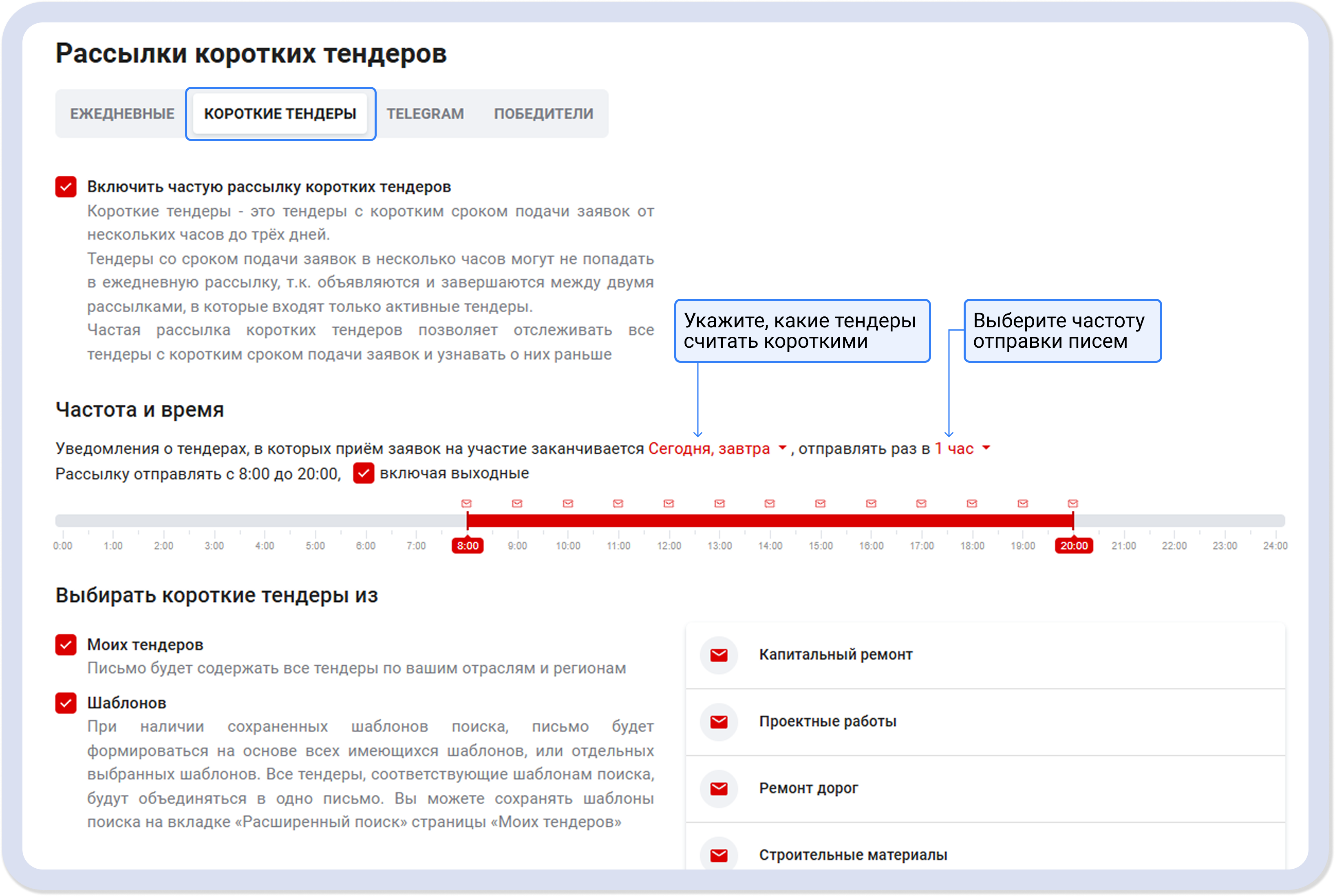The height and width of the screenshot is (896, 1335).
Task: Toggle the Шаблонов checkbox off
Action: click(66, 704)
